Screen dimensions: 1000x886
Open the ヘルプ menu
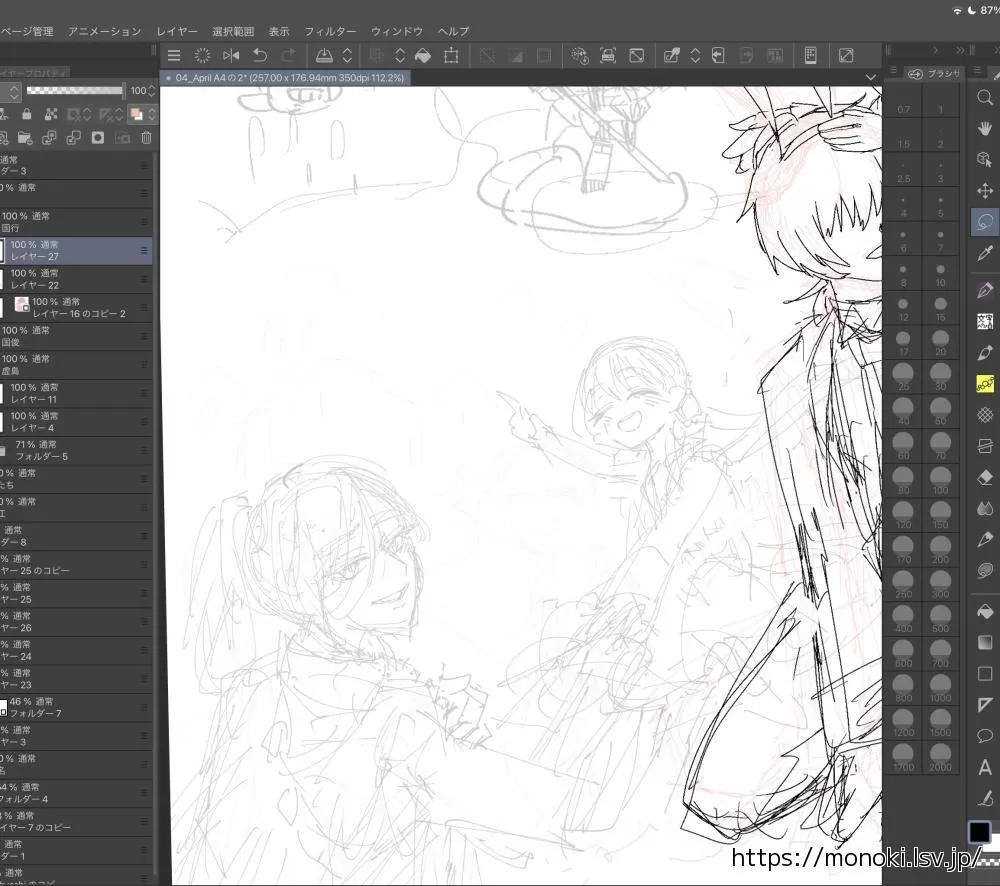453,31
